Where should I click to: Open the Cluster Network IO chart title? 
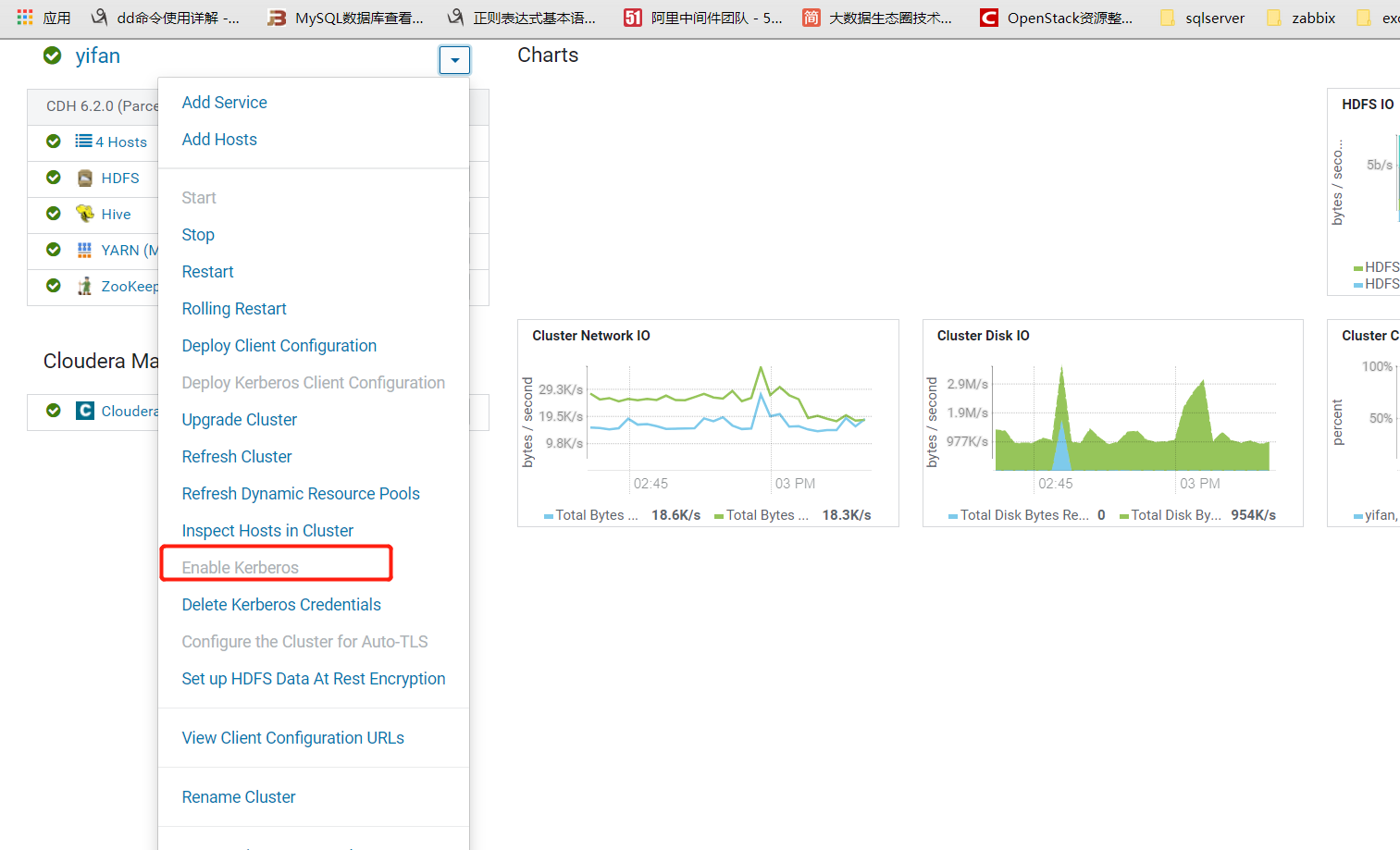[x=591, y=336]
